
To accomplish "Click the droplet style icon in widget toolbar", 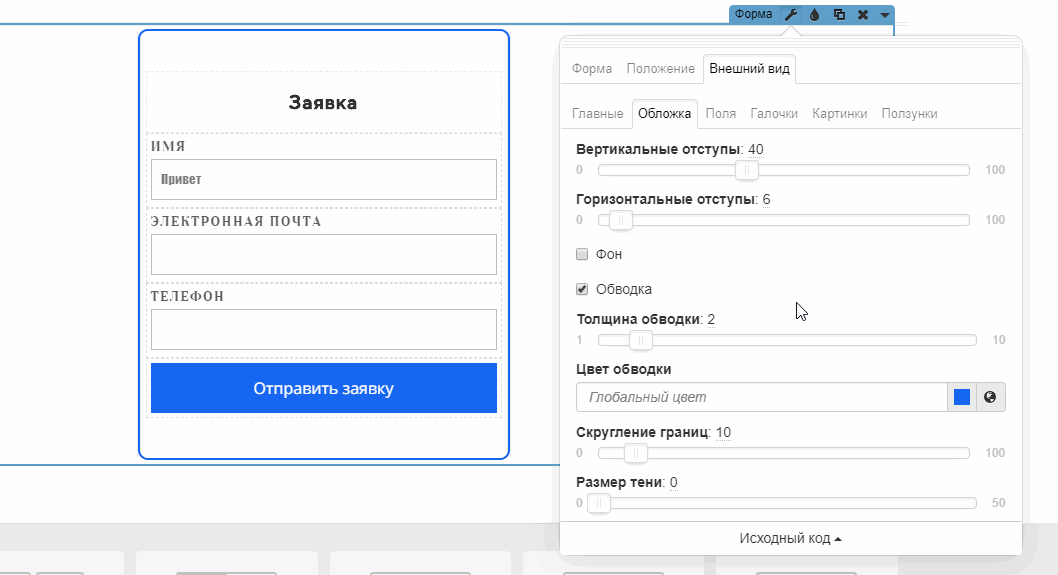I will (814, 15).
